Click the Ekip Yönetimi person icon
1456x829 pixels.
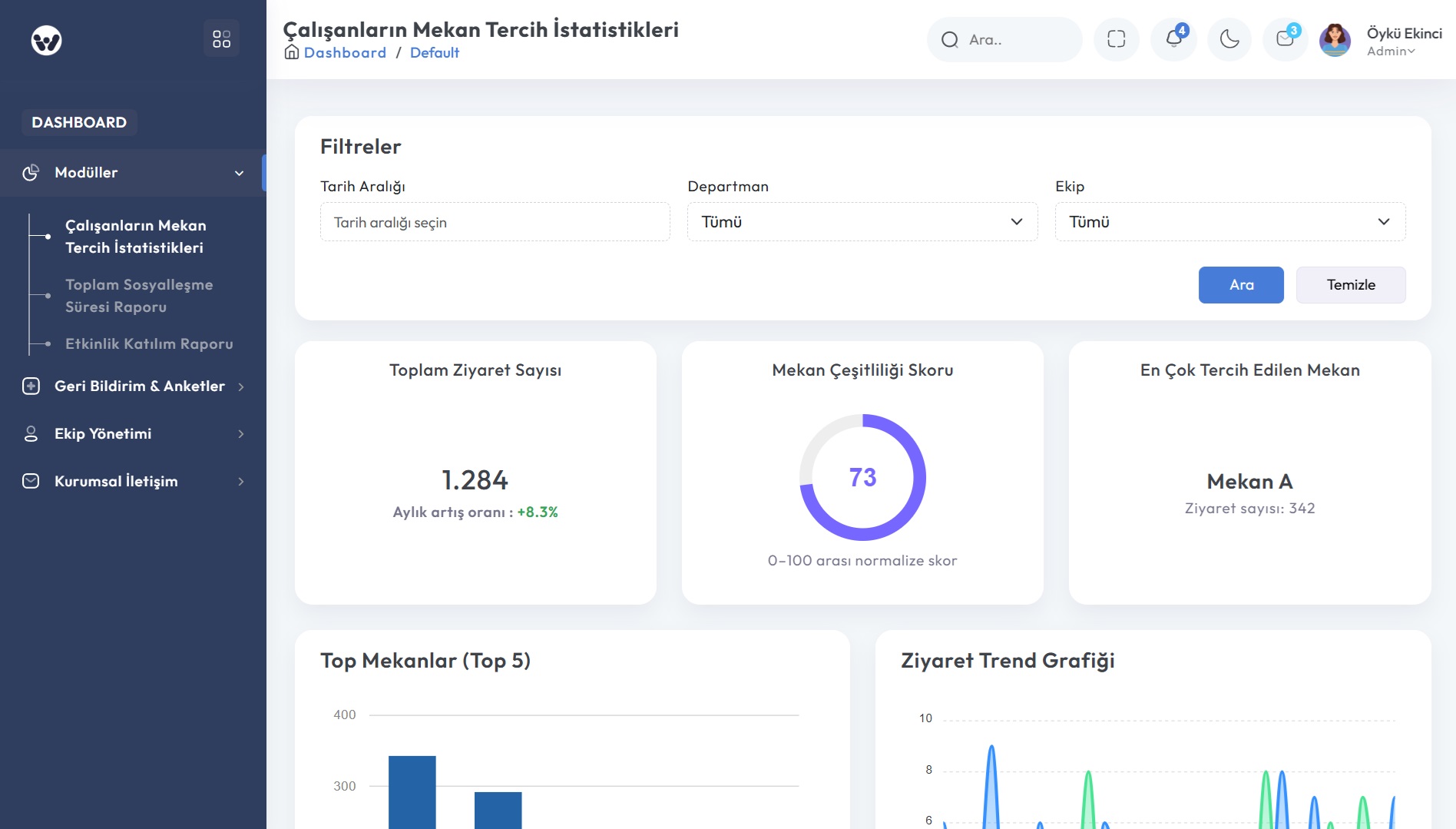31,433
